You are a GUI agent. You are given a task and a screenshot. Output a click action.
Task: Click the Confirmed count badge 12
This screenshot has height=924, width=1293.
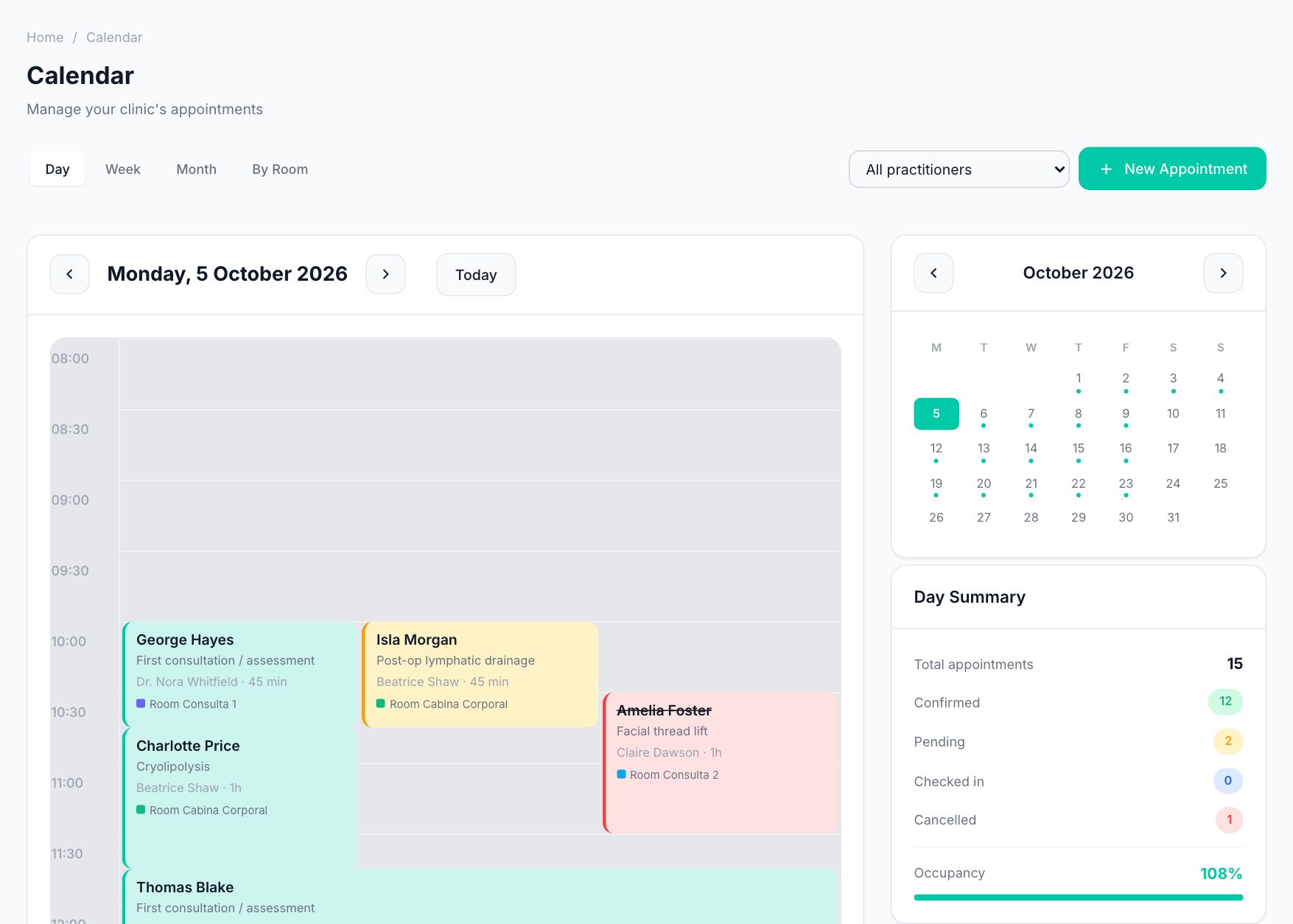tap(1225, 701)
